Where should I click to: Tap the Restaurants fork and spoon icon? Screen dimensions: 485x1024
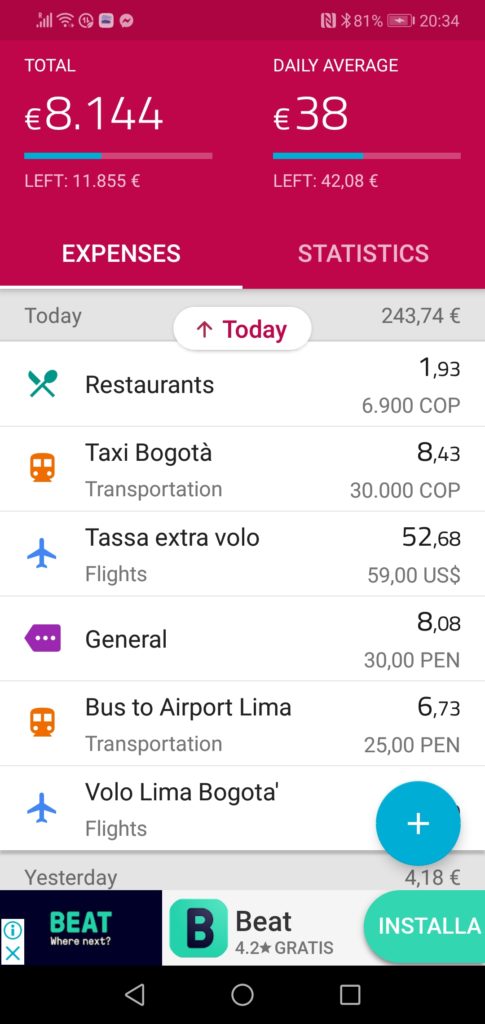pyautogui.click(x=43, y=384)
